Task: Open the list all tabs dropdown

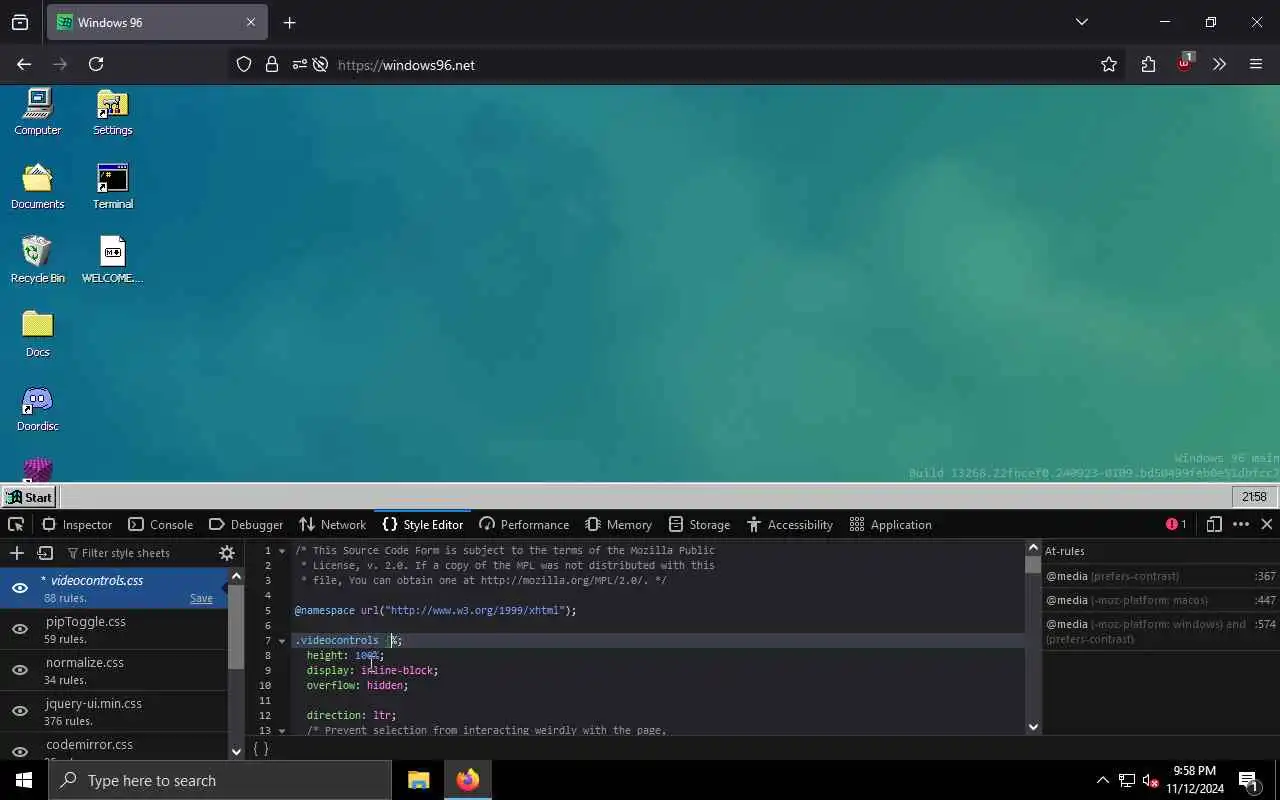Action: [x=1082, y=22]
